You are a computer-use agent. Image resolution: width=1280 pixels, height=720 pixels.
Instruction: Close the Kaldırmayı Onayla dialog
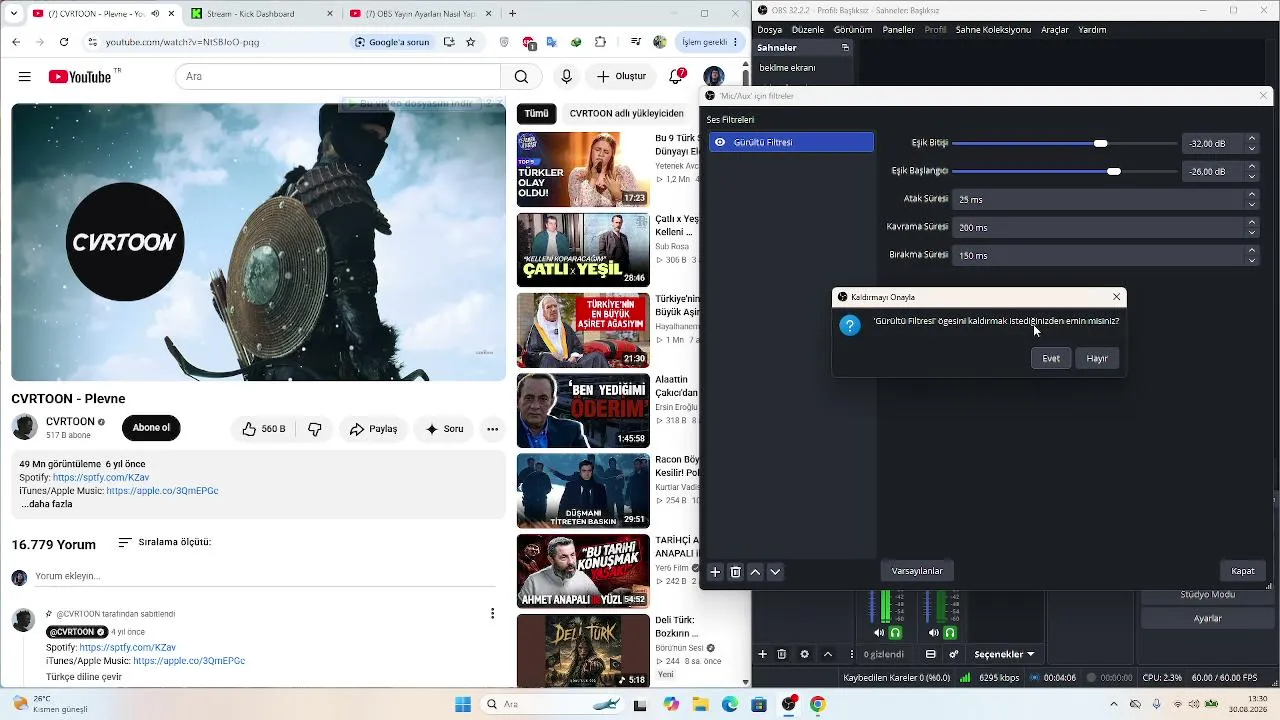click(1116, 297)
